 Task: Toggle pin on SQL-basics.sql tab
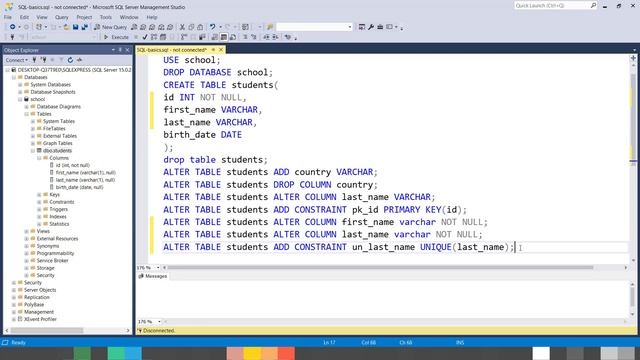point(213,50)
